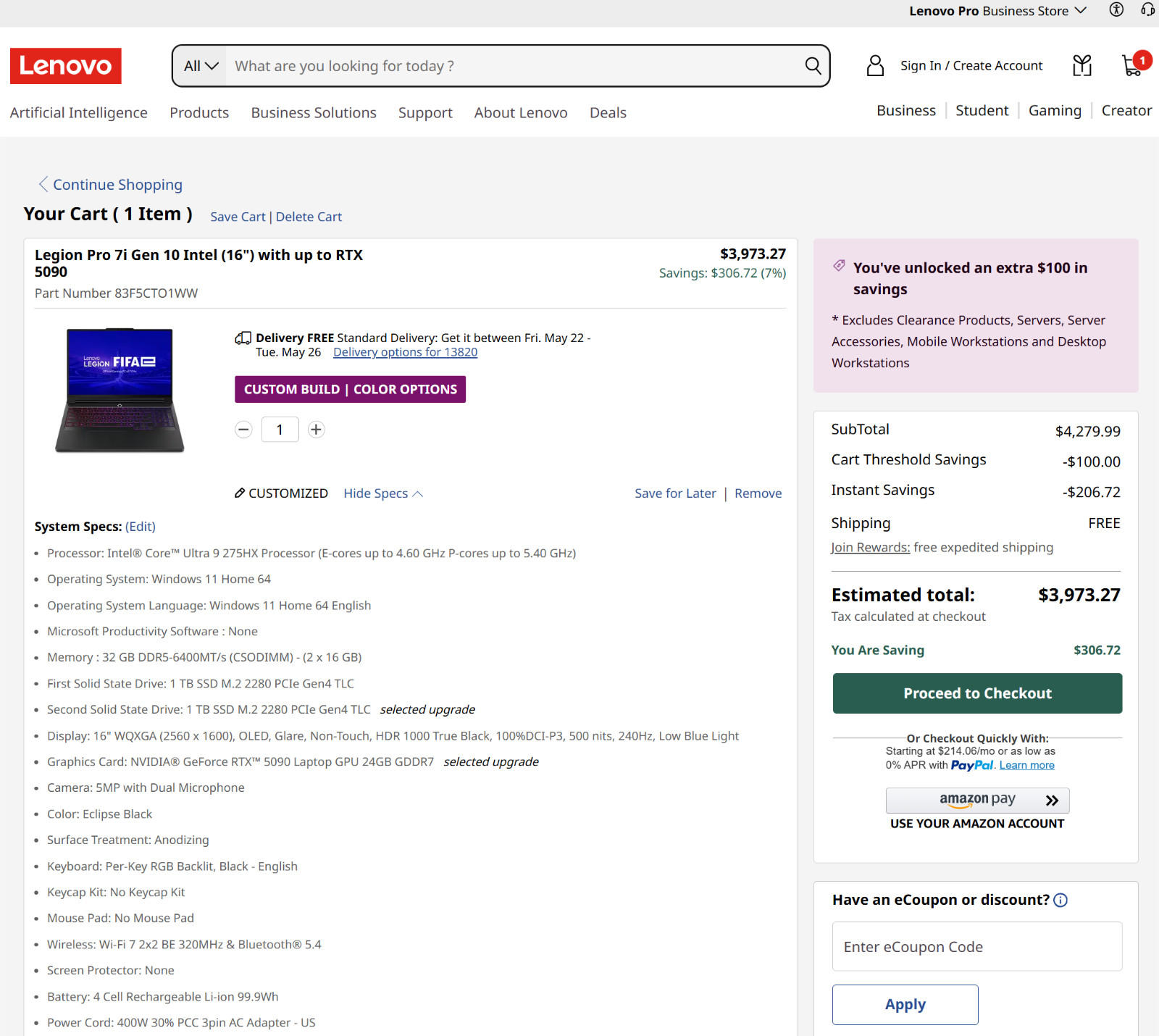Click the Legion Pro 7i Gen 10 product title
Image resolution: width=1159 pixels, height=1036 pixels.
pyautogui.click(x=198, y=263)
